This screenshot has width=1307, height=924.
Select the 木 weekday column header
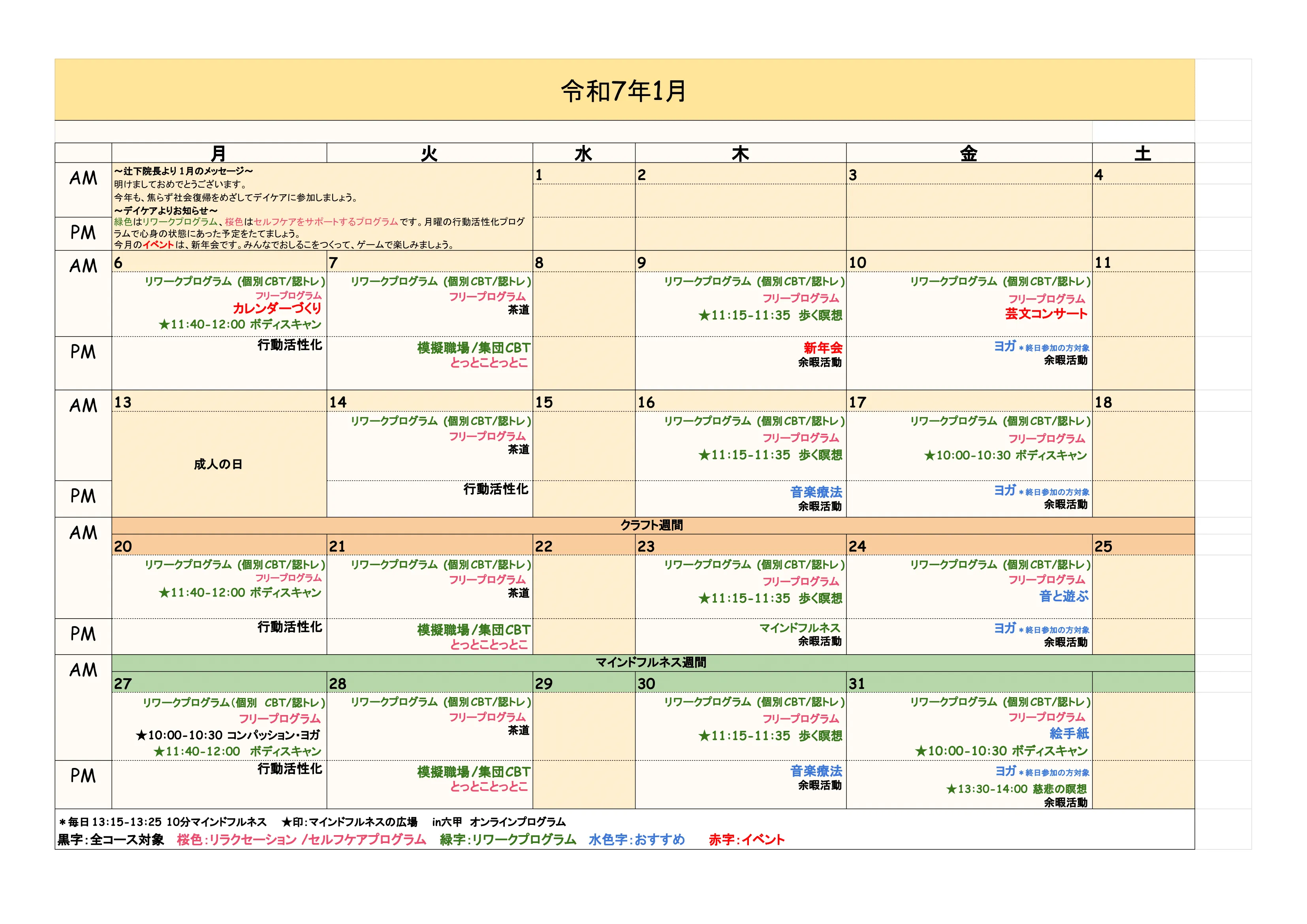coord(740,153)
